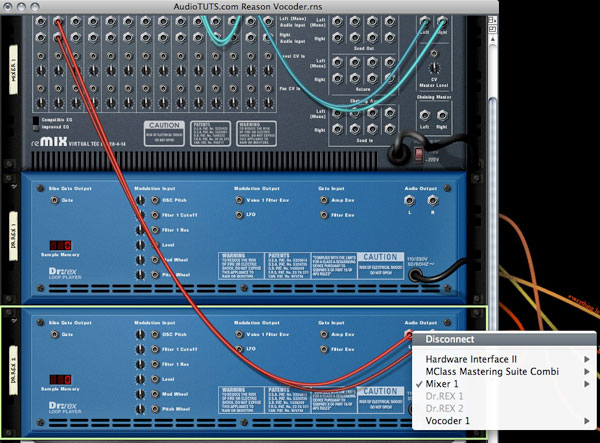Screen dimensions: 600x443
Task: Click the OSC Pitch input jack on Dr.REX 1
Action: (x=155, y=200)
